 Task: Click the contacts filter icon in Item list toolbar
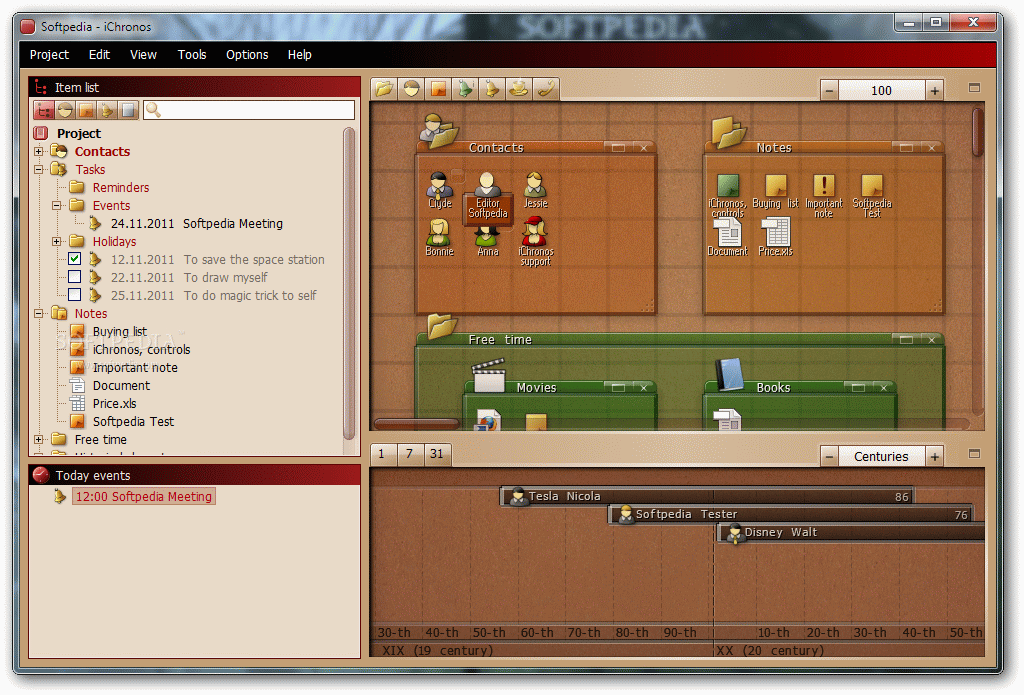[x=65, y=110]
